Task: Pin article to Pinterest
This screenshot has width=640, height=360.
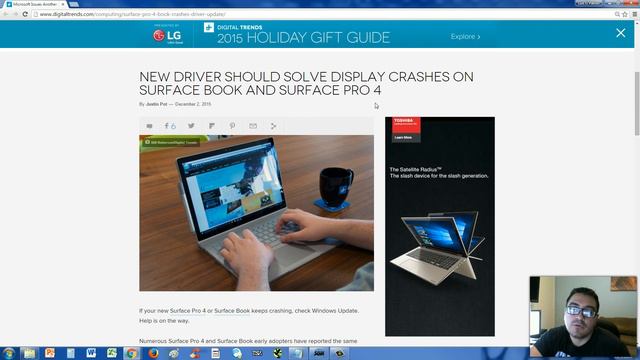Action: coord(232,126)
